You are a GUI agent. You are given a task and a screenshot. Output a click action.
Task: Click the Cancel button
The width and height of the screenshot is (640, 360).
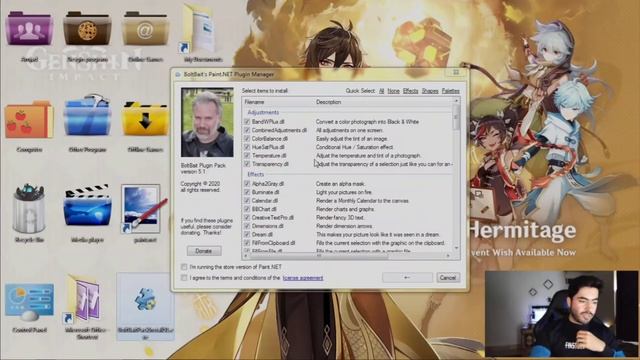pos(448,278)
